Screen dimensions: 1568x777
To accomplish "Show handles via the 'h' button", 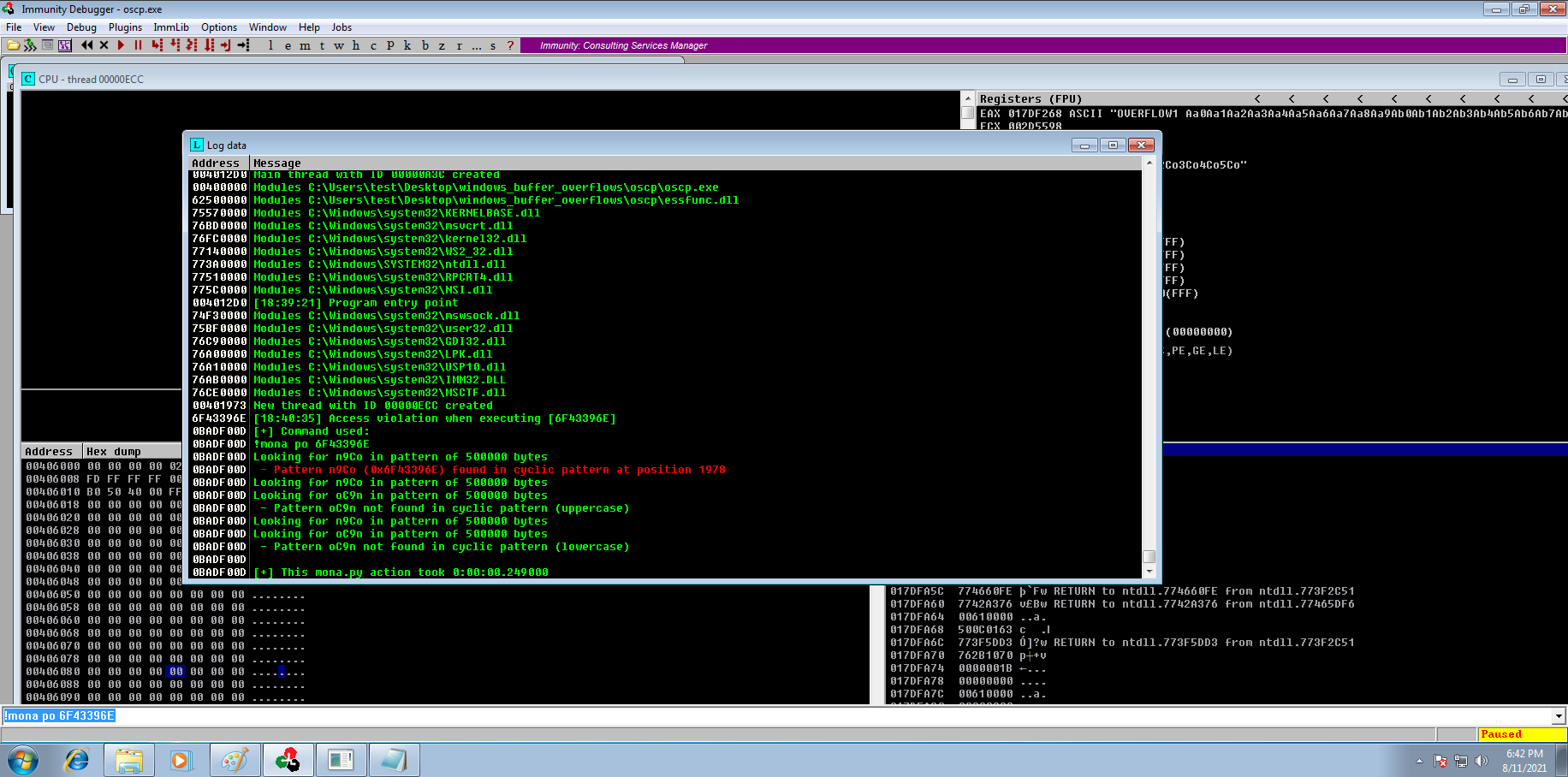I will click(x=356, y=45).
